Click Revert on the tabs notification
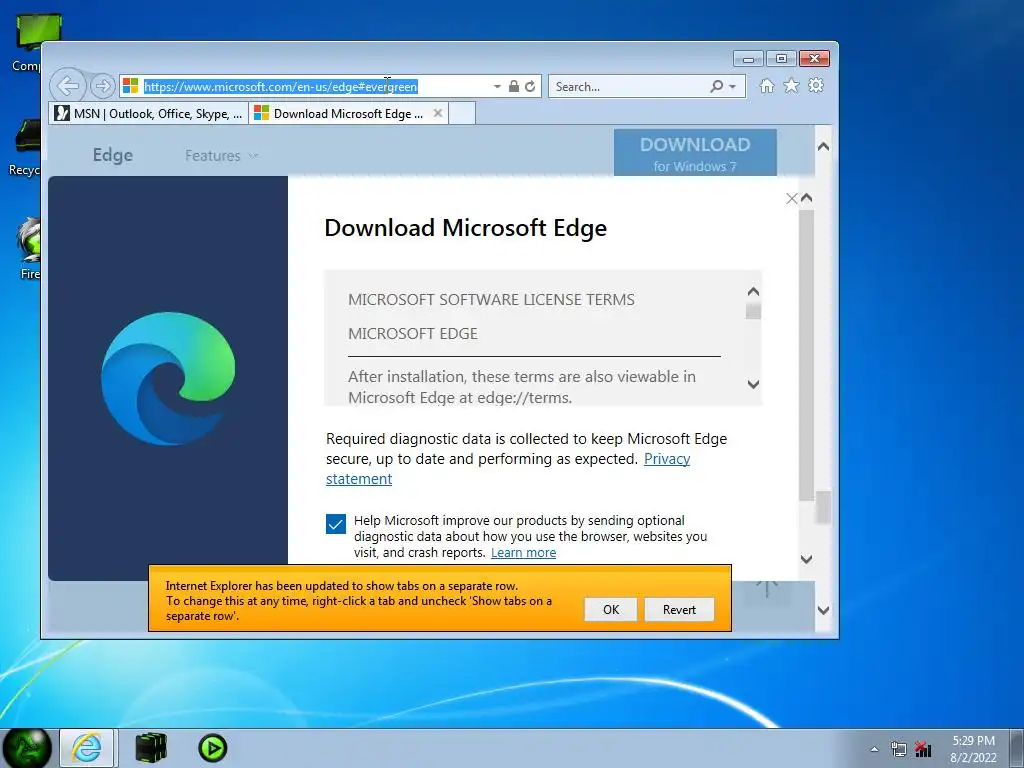Screen dimensions: 1024x768 pyautogui.click(x=679, y=609)
